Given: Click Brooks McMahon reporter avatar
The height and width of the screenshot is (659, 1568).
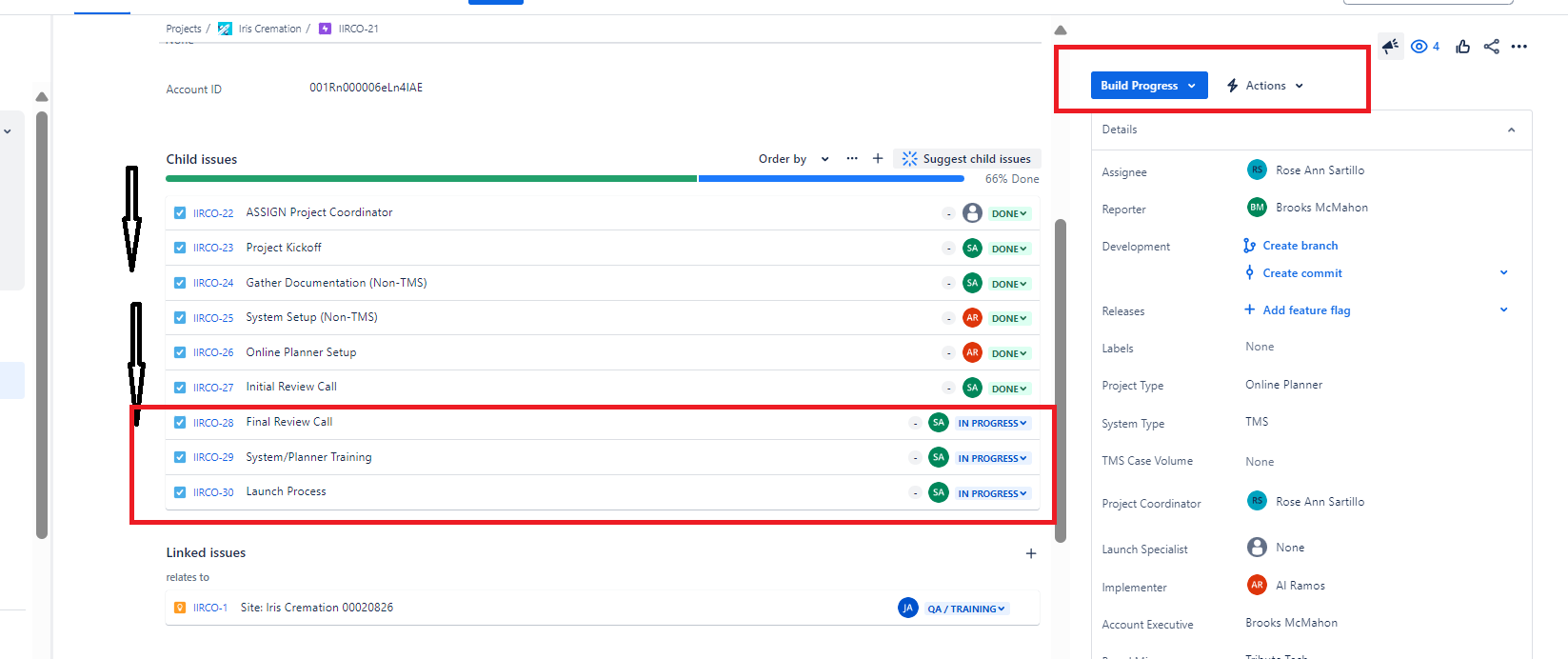Looking at the screenshot, I should [x=1257, y=207].
